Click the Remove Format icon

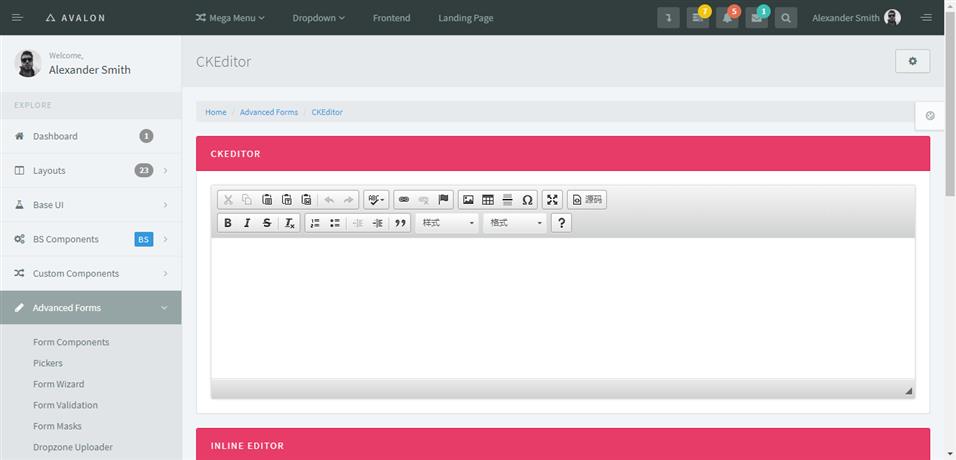coord(290,223)
